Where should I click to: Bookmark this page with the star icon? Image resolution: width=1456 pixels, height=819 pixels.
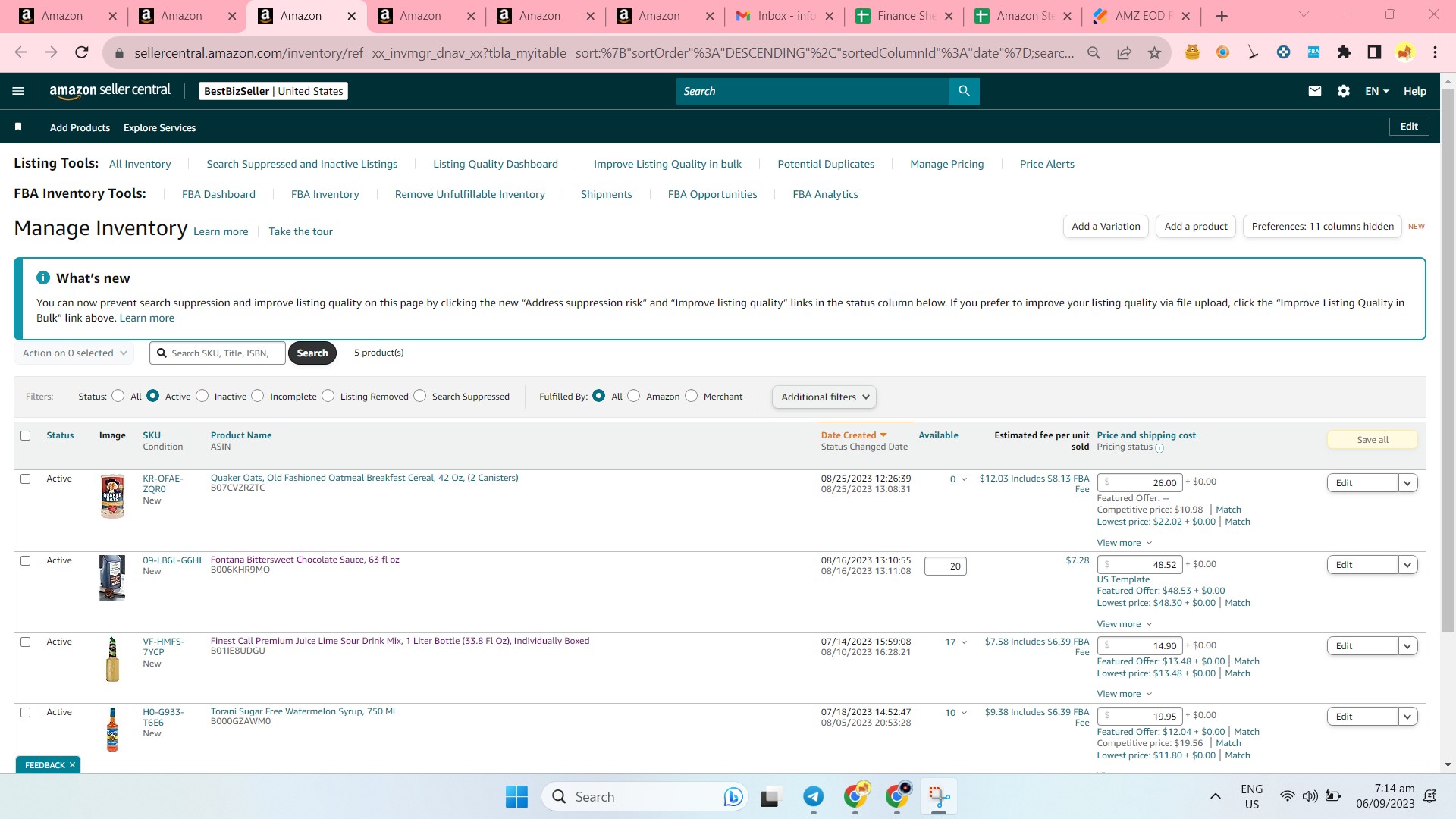pyautogui.click(x=1154, y=52)
